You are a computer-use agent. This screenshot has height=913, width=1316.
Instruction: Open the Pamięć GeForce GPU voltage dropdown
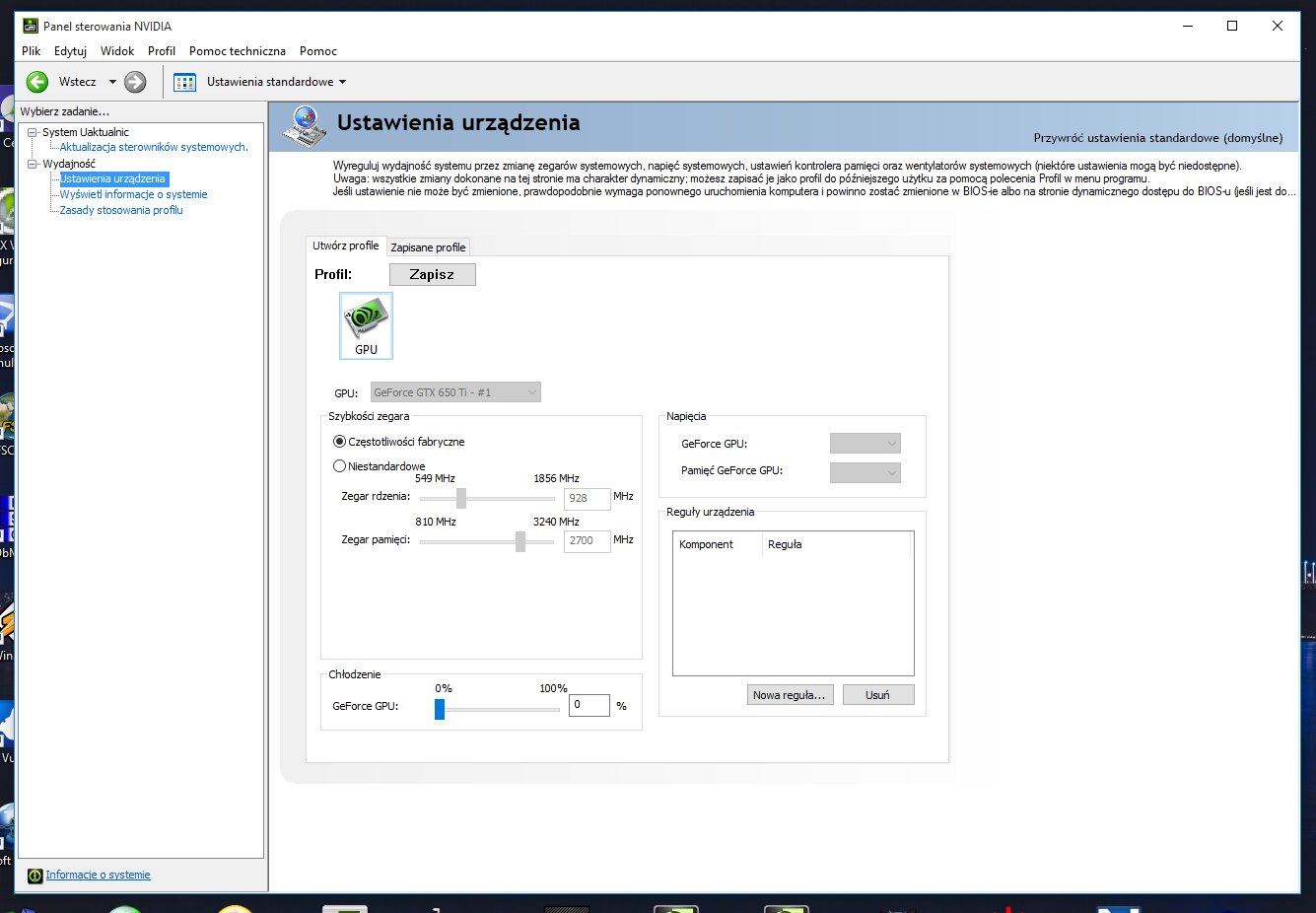(x=866, y=471)
